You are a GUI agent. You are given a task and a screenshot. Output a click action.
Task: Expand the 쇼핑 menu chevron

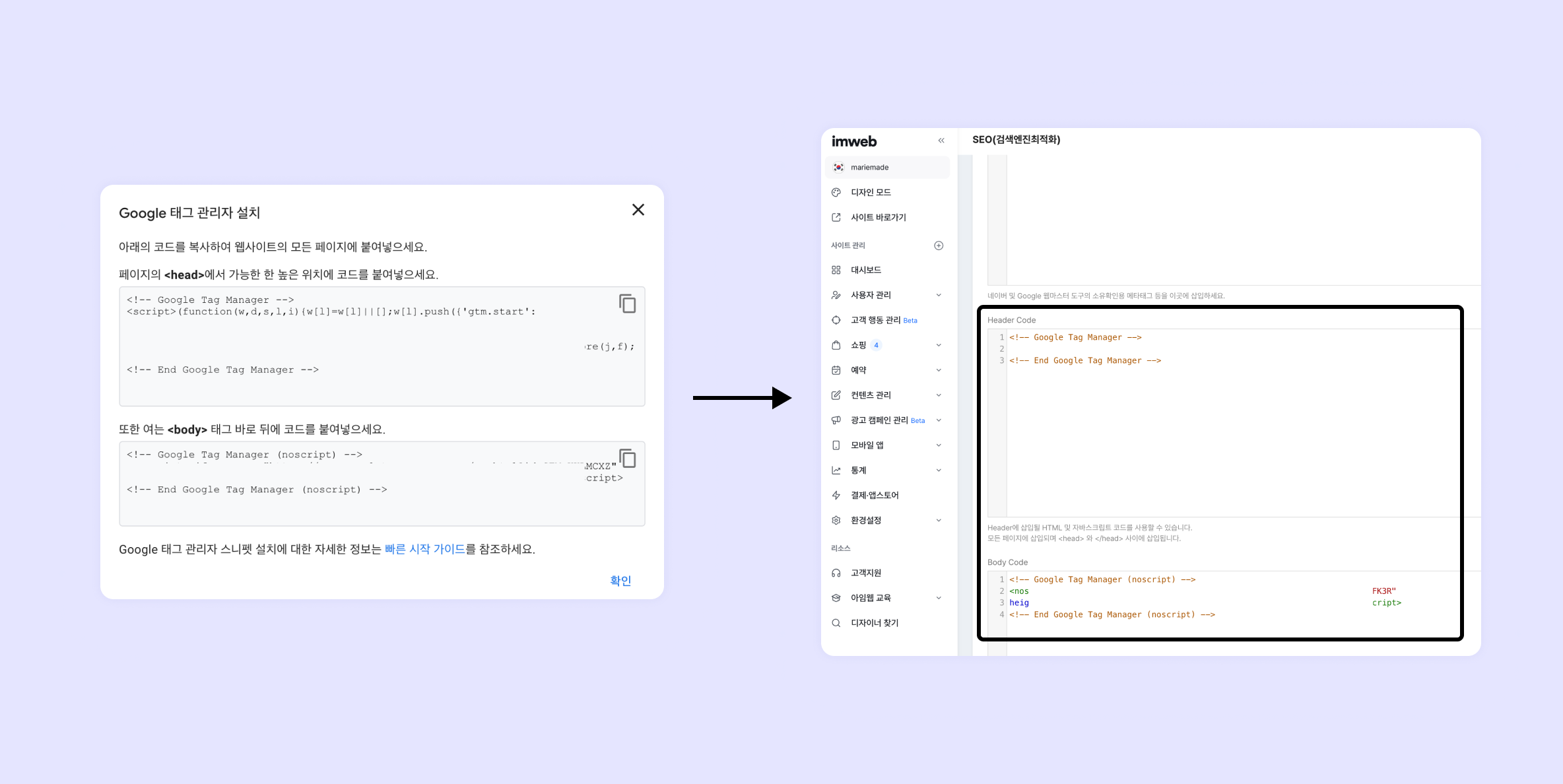click(x=939, y=345)
